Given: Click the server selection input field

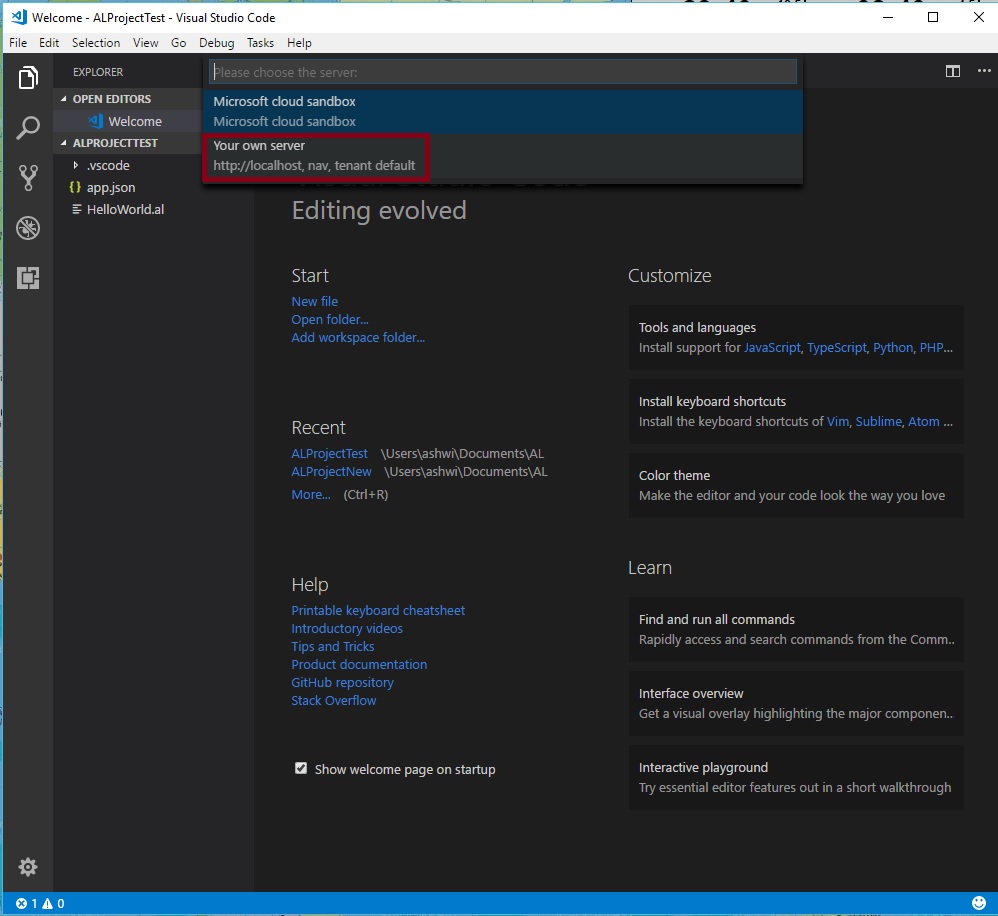Looking at the screenshot, I should coord(502,72).
